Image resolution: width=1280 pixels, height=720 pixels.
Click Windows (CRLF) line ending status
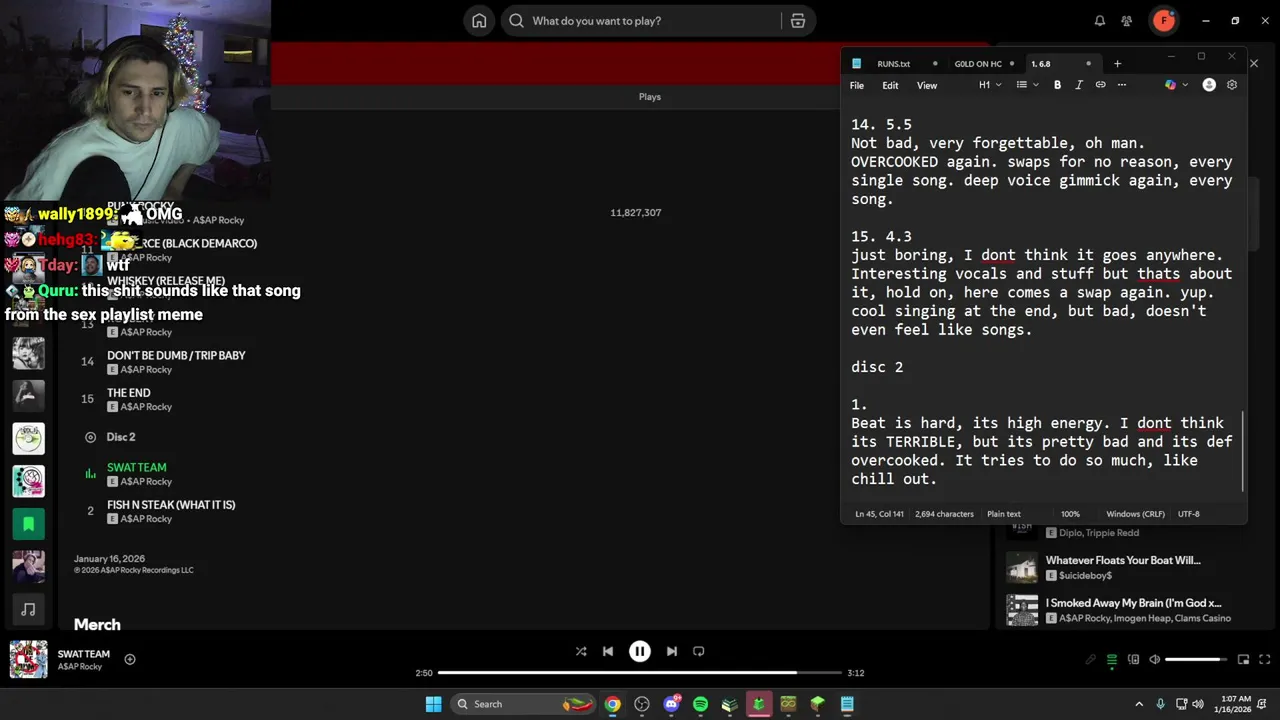click(1135, 514)
